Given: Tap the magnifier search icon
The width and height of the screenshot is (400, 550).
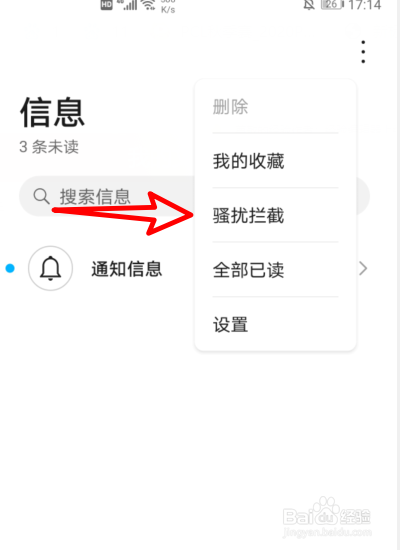Looking at the screenshot, I should (x=41, y=196).
